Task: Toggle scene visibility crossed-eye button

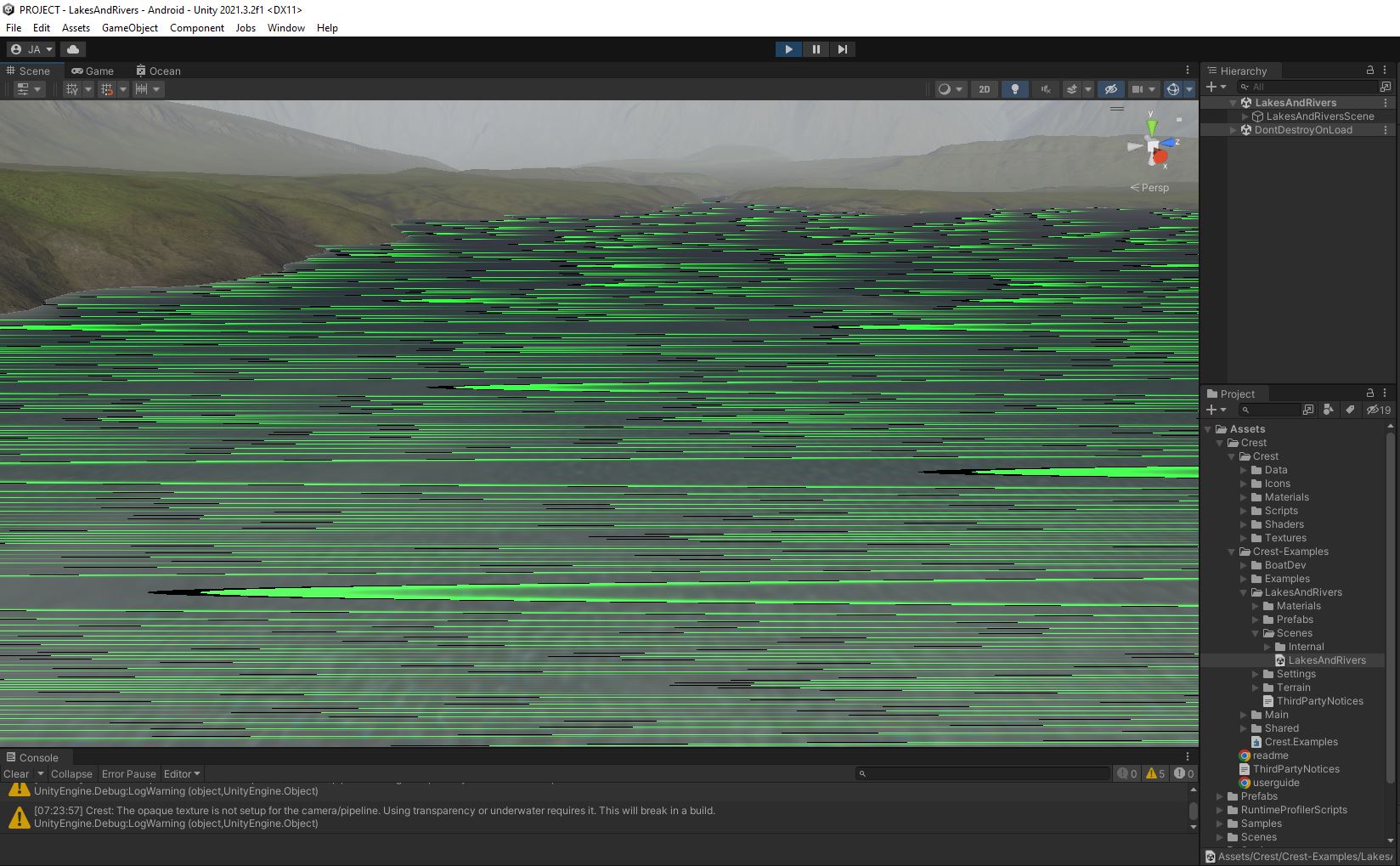Action: (x=1111, y=89)
